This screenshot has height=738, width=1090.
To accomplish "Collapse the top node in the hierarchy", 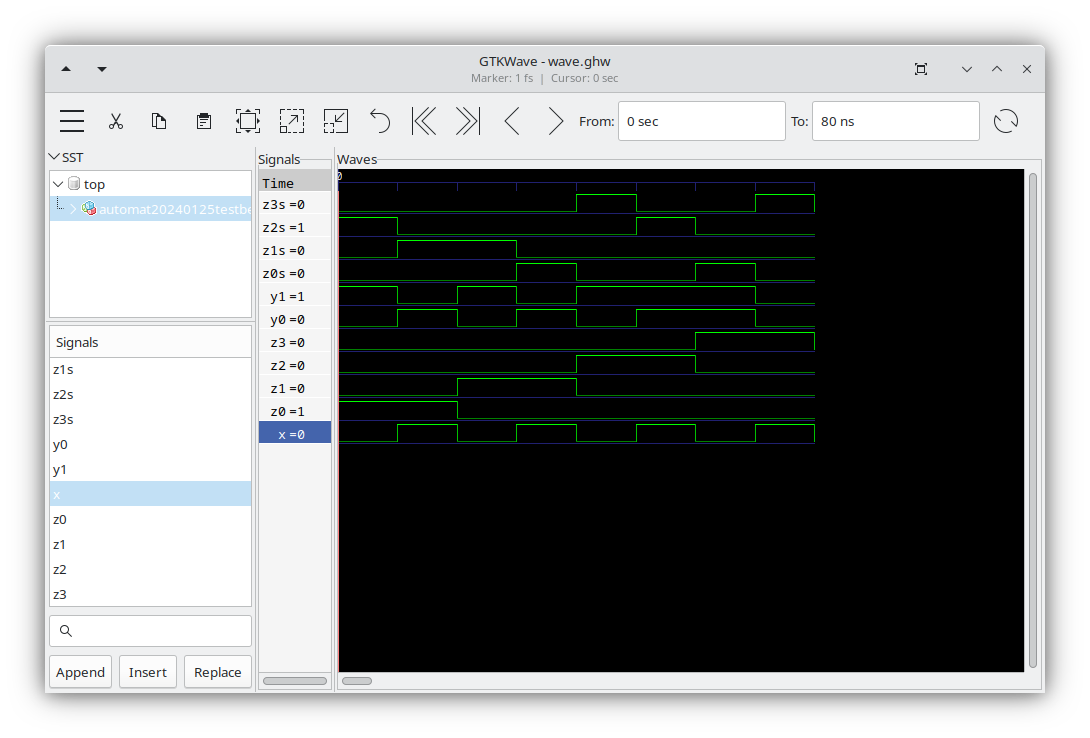I will coord(57,184).
